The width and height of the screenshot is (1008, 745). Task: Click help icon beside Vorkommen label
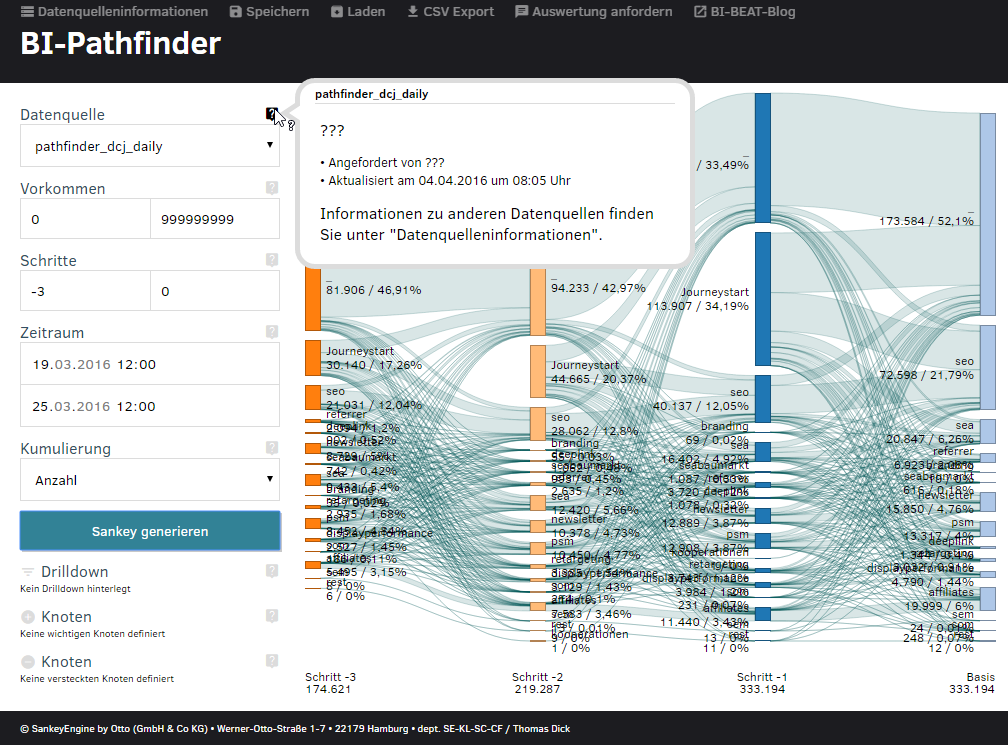point(271,187)
